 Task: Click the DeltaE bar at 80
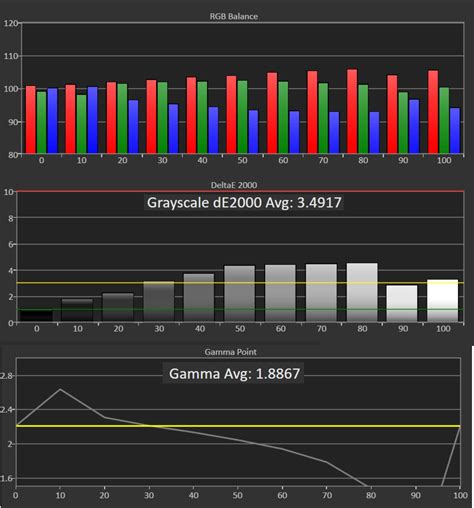pos(362,292)
